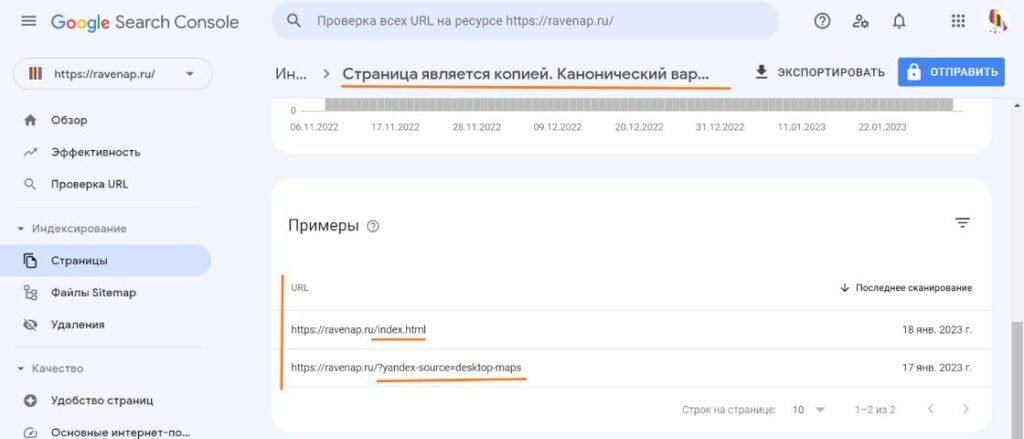Open Проверка URL in sidebar
The width and height of the screenshot is (1024, 439).
[x=89, y=184]
